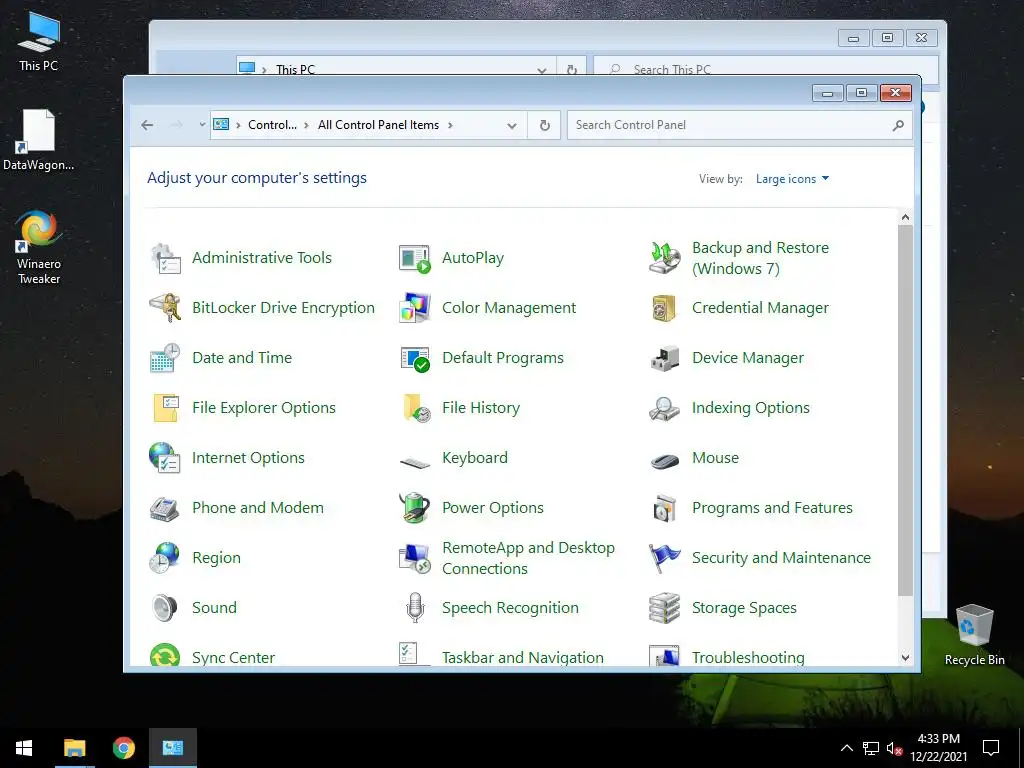Open the Sound speaker icon

(165, 608)
